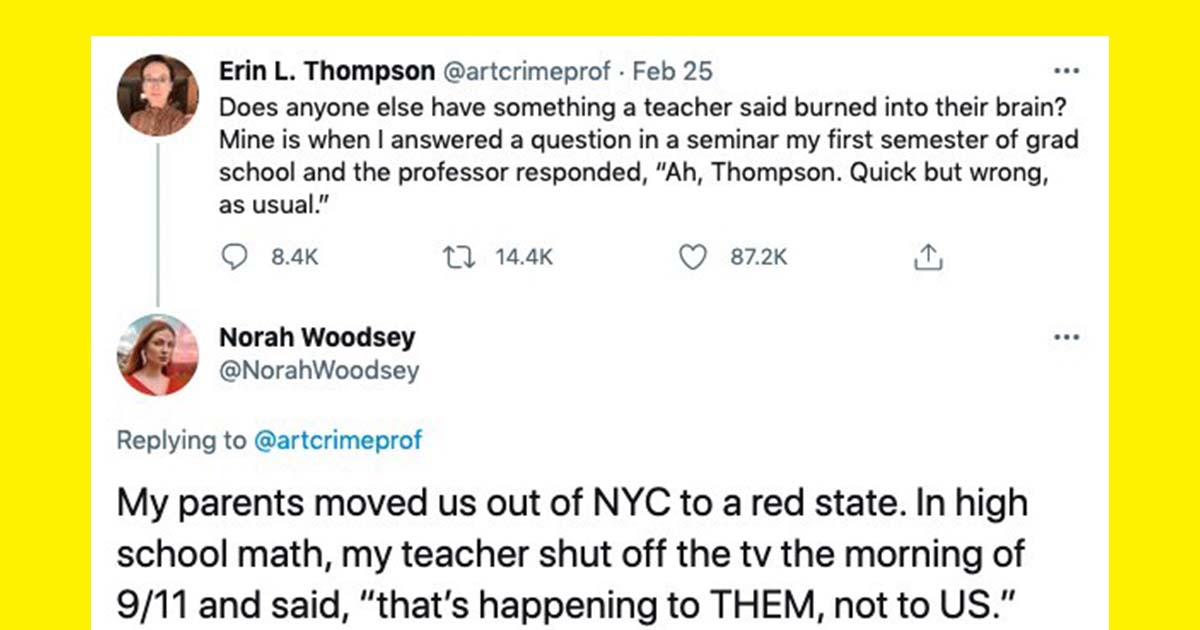Retweet Erin L. Thompson's tweet
Screen dimensions: 1200x630
(461, 257)
